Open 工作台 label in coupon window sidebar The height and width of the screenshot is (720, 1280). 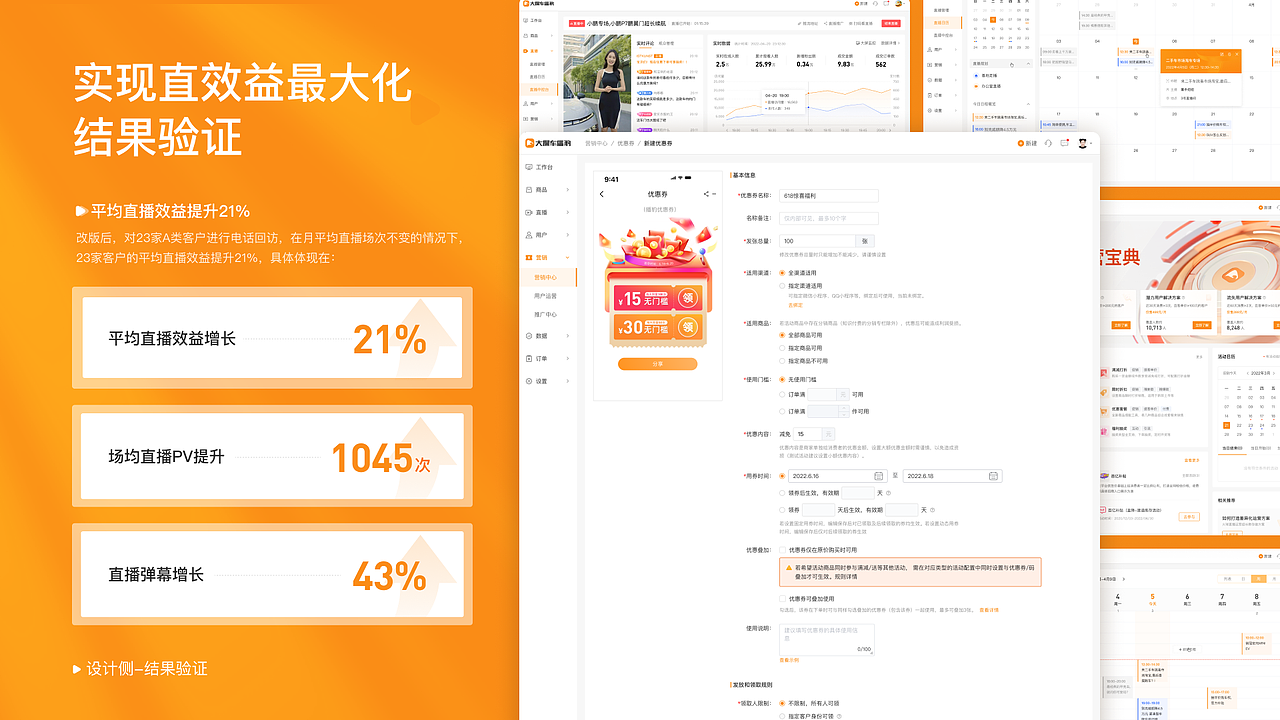545,167
